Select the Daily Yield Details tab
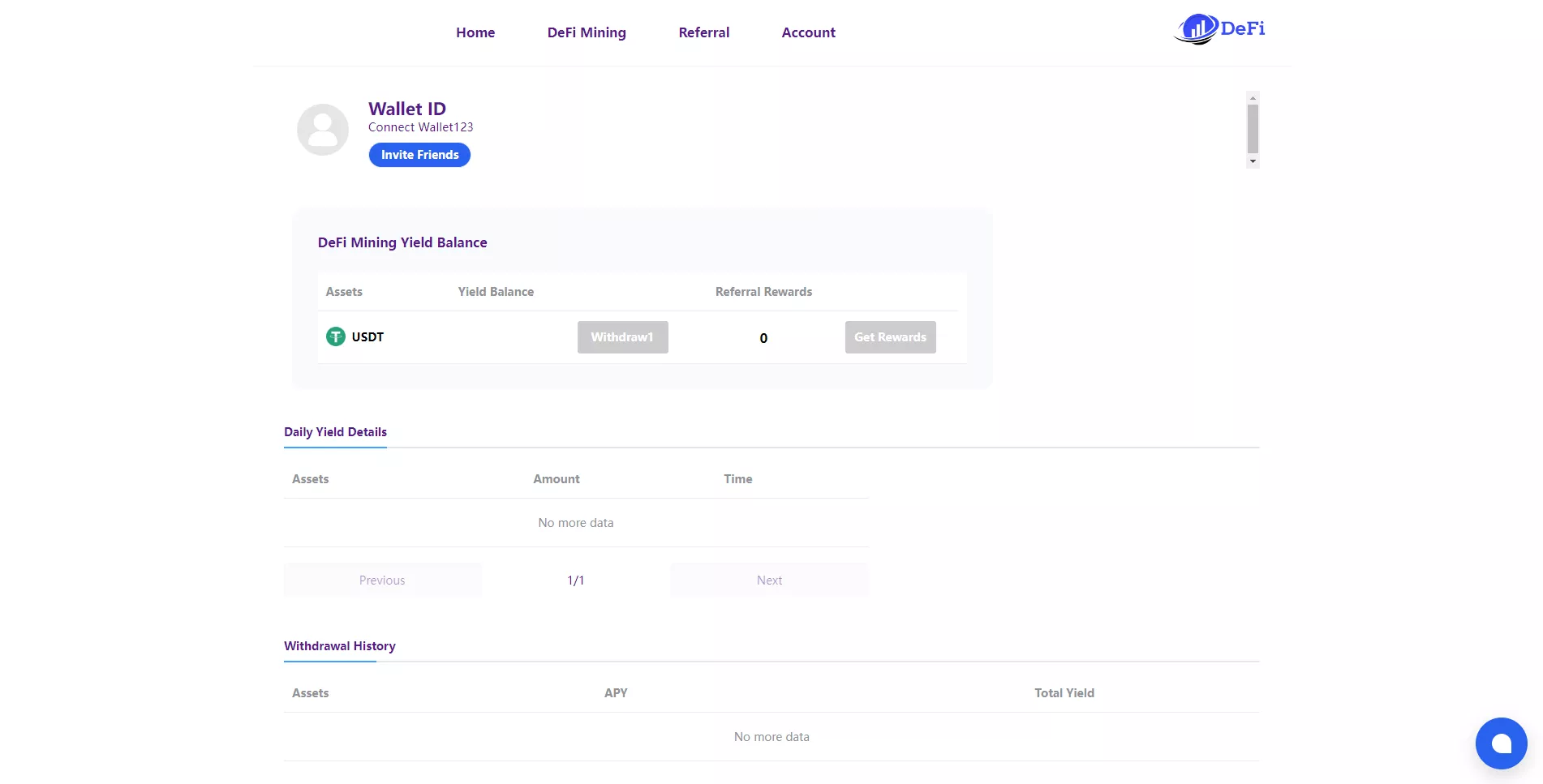1543x784 pixels. click(x=335, y=432)
